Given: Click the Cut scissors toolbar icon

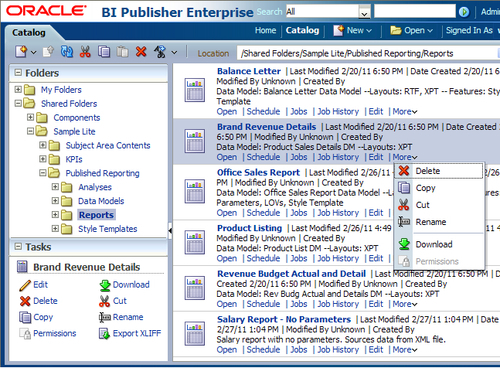Looking at the screenshot, I should click(85, 52).
